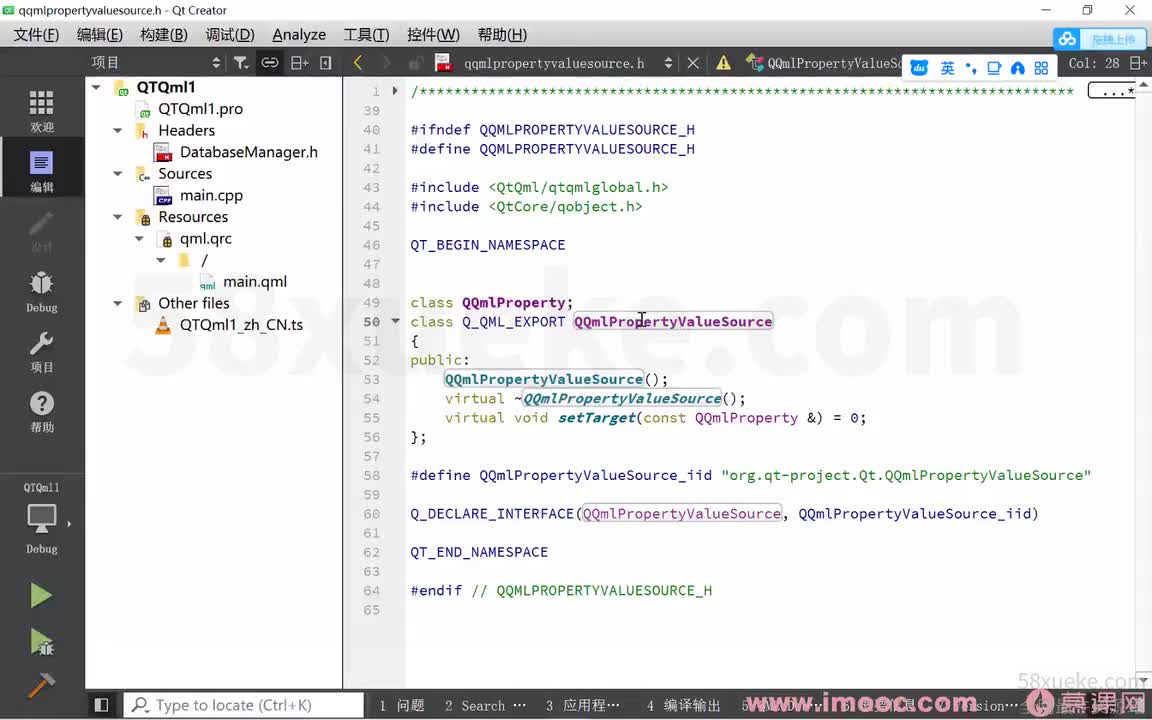Select QTQml1_zh_CN.ts in the tree

pos(241,325)
